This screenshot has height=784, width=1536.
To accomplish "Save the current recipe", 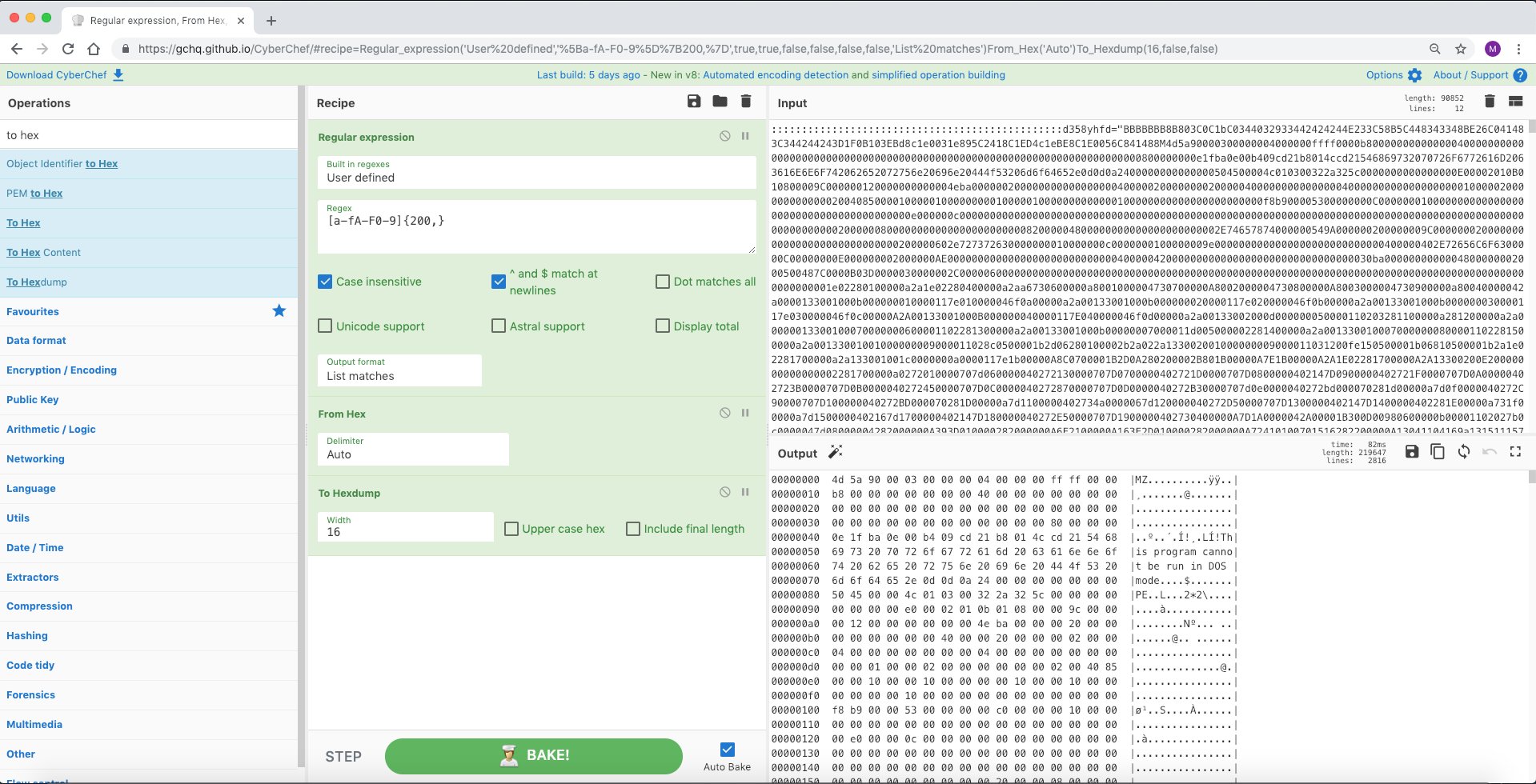I will point(694,101).
